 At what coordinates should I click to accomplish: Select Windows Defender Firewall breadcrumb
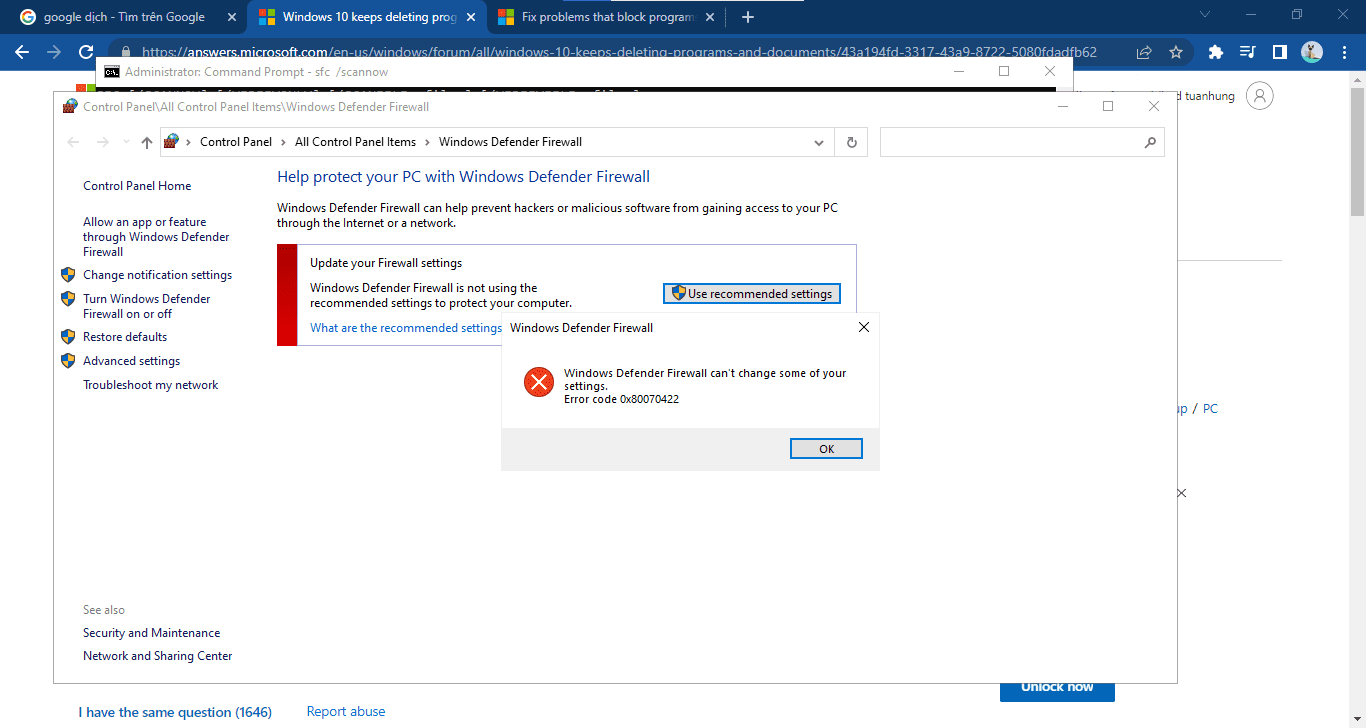click(x=510, y=142)
